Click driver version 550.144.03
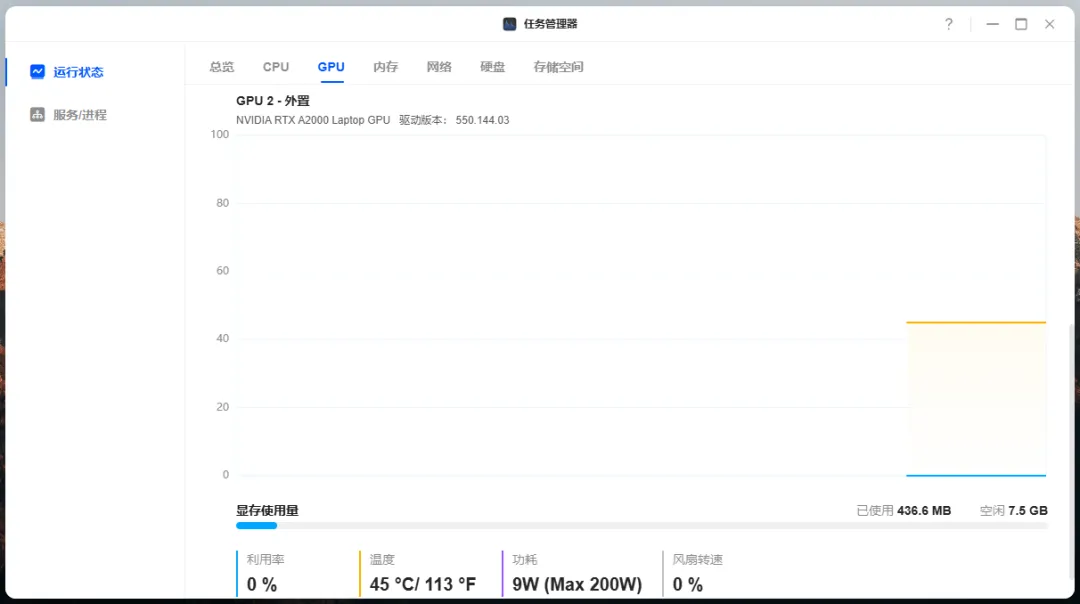Screen dimensions: 1080x604 482,120
